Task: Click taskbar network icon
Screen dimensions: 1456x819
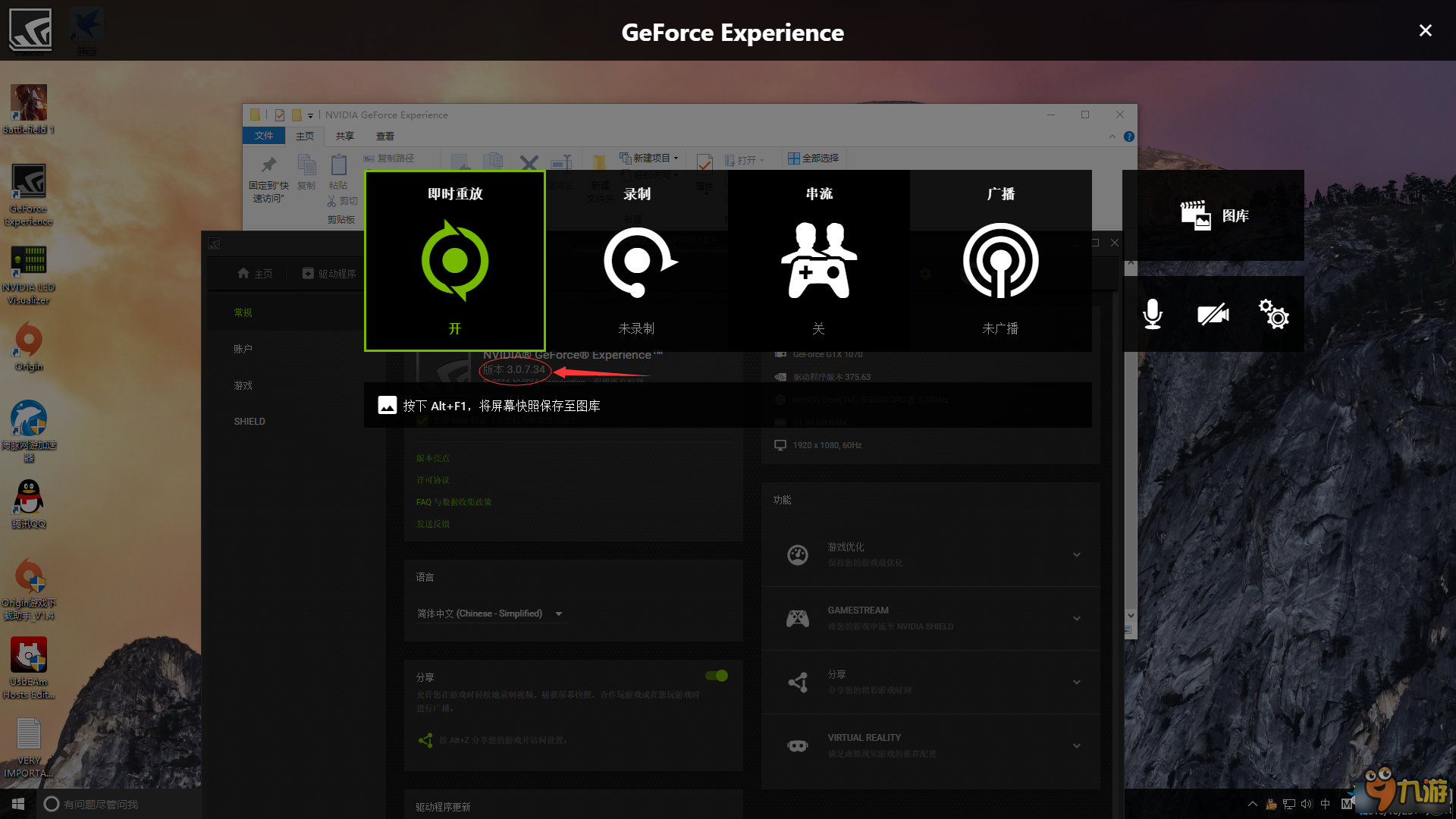Action: [x=1288, y=804]
